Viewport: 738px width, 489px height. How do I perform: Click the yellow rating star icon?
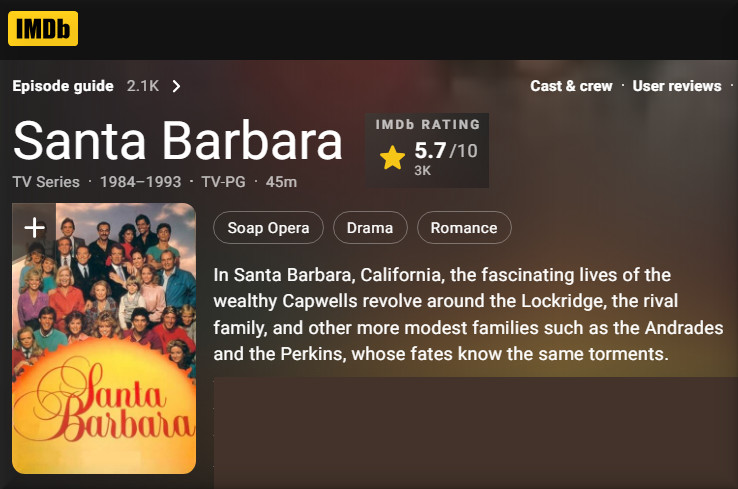392,158
